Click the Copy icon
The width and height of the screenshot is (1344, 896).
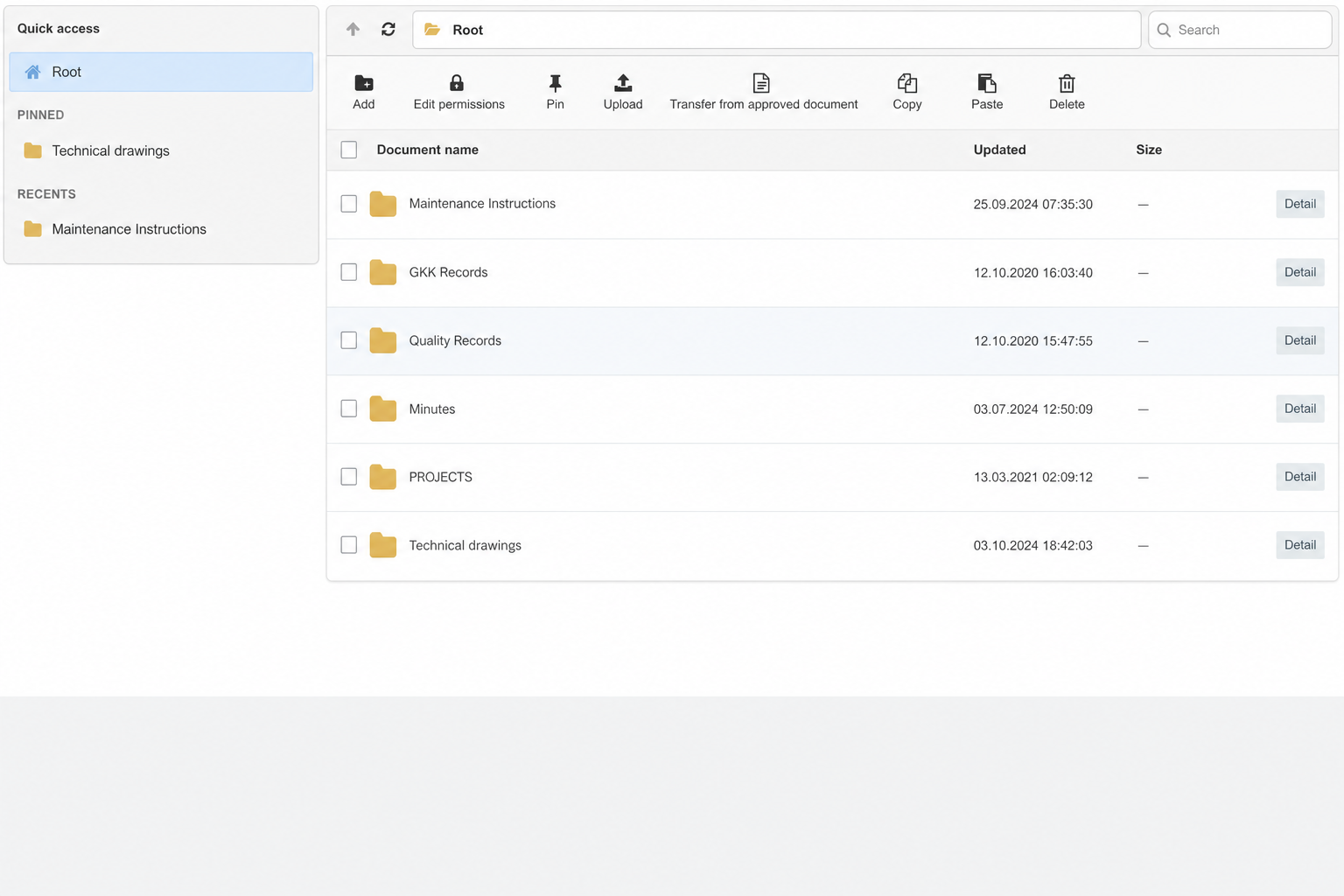[x=907, y=83]
